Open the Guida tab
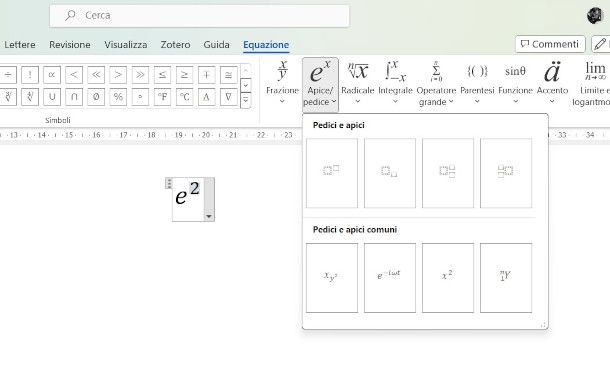 [216, 45]
